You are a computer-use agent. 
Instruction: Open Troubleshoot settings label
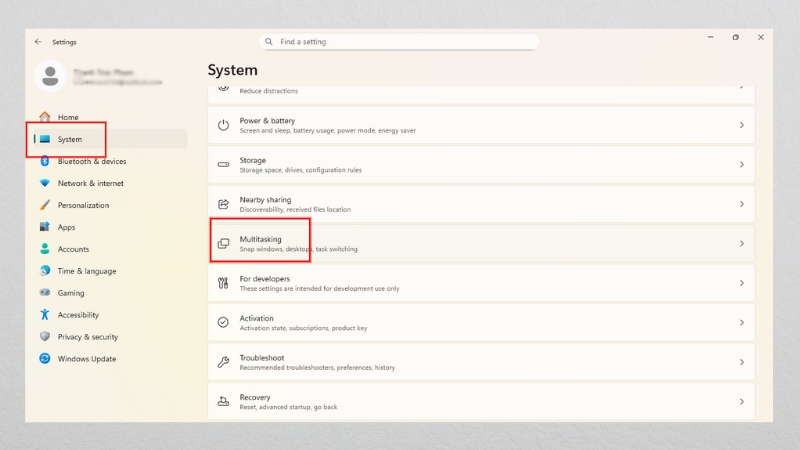262,358
